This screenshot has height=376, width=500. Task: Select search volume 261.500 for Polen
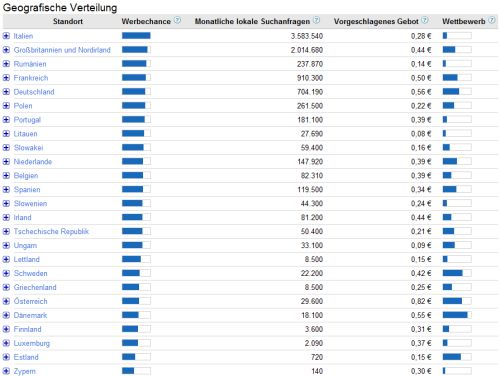[310, 106]
